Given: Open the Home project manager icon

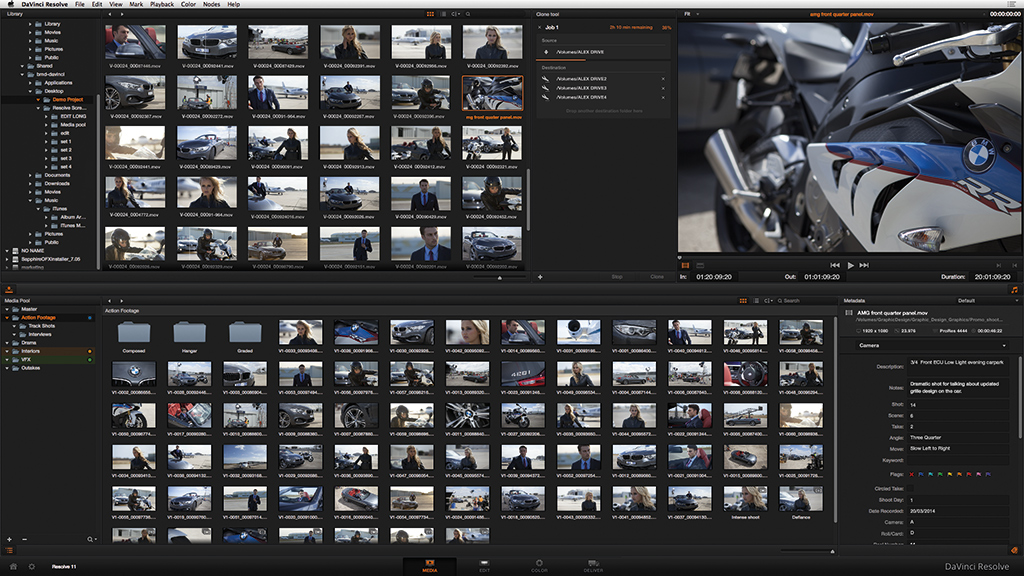Looking at the screenshot, I should tap(13, 566).
